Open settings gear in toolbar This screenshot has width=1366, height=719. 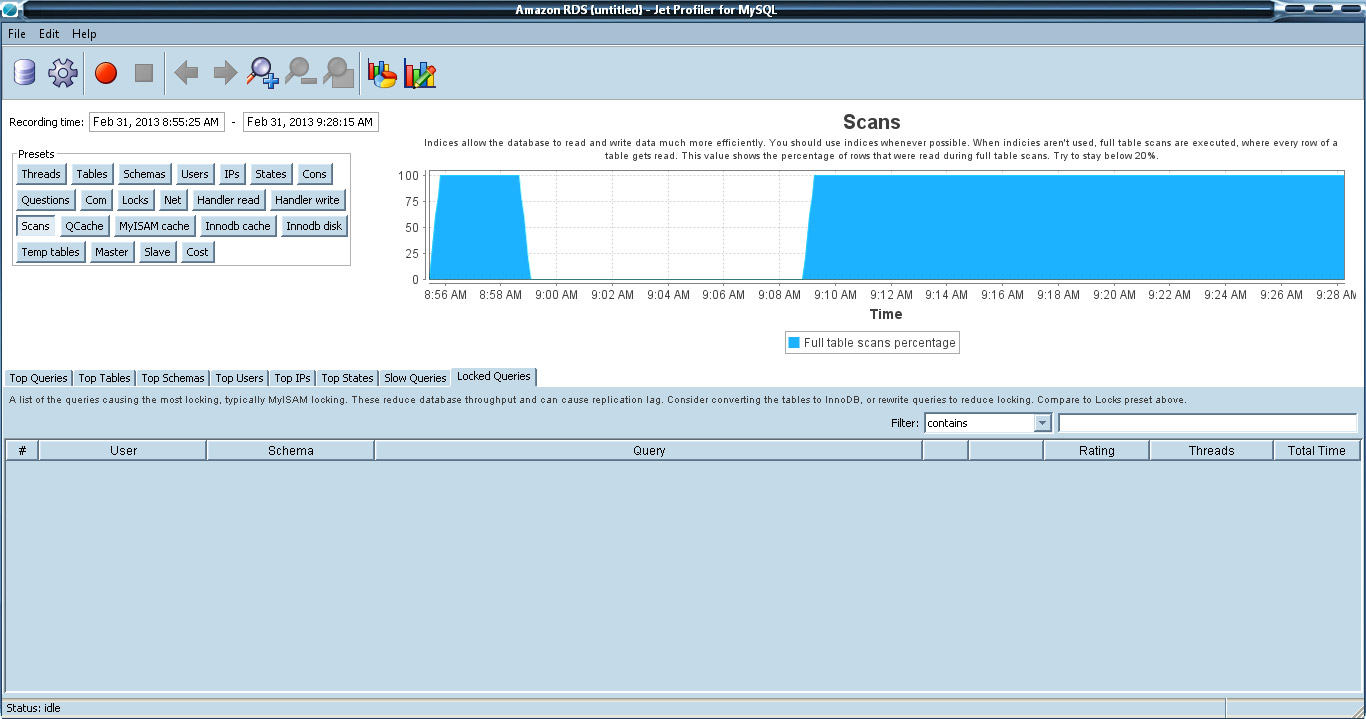63,72
